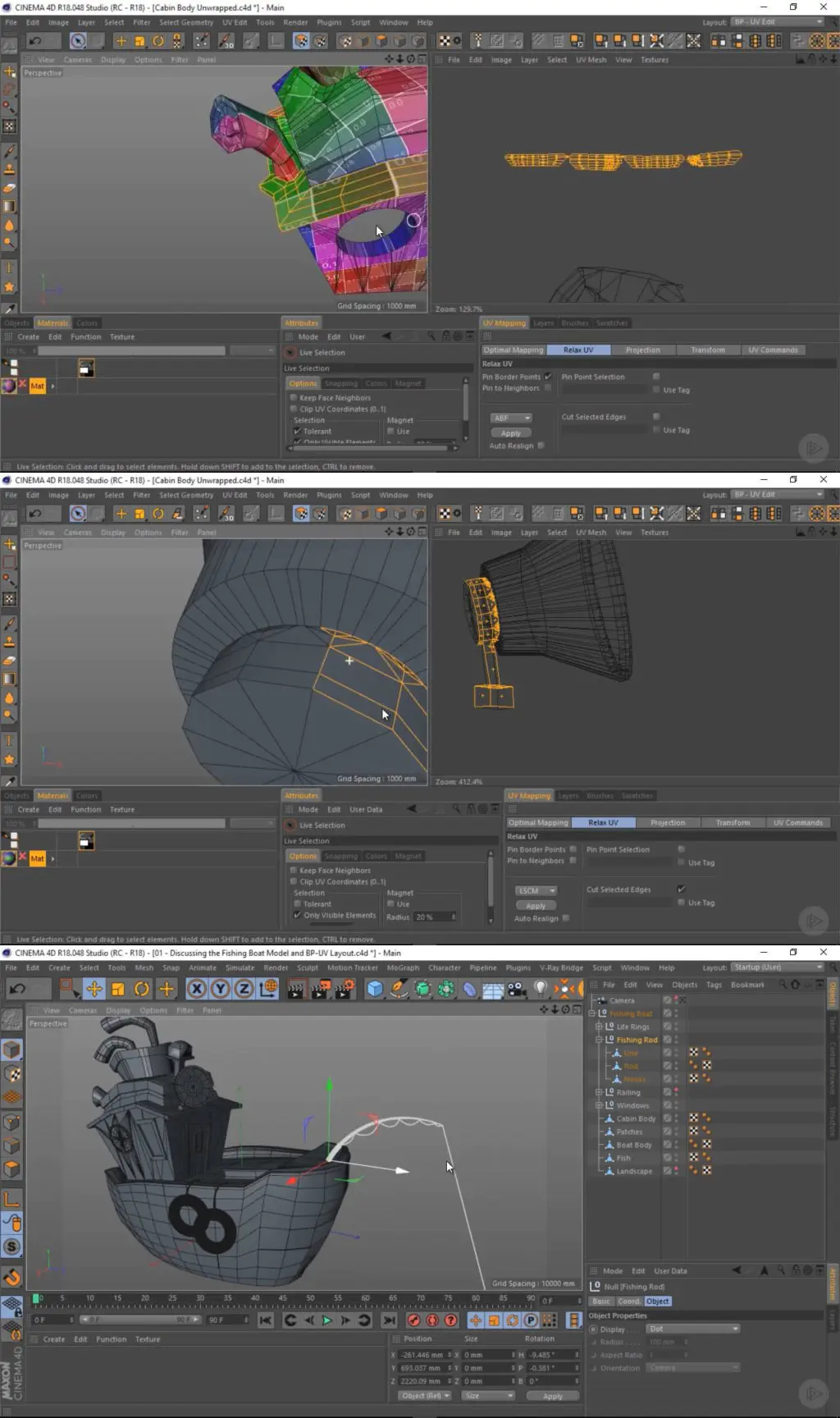Click the Record Active Objects red button

[x=413, y=1320]
